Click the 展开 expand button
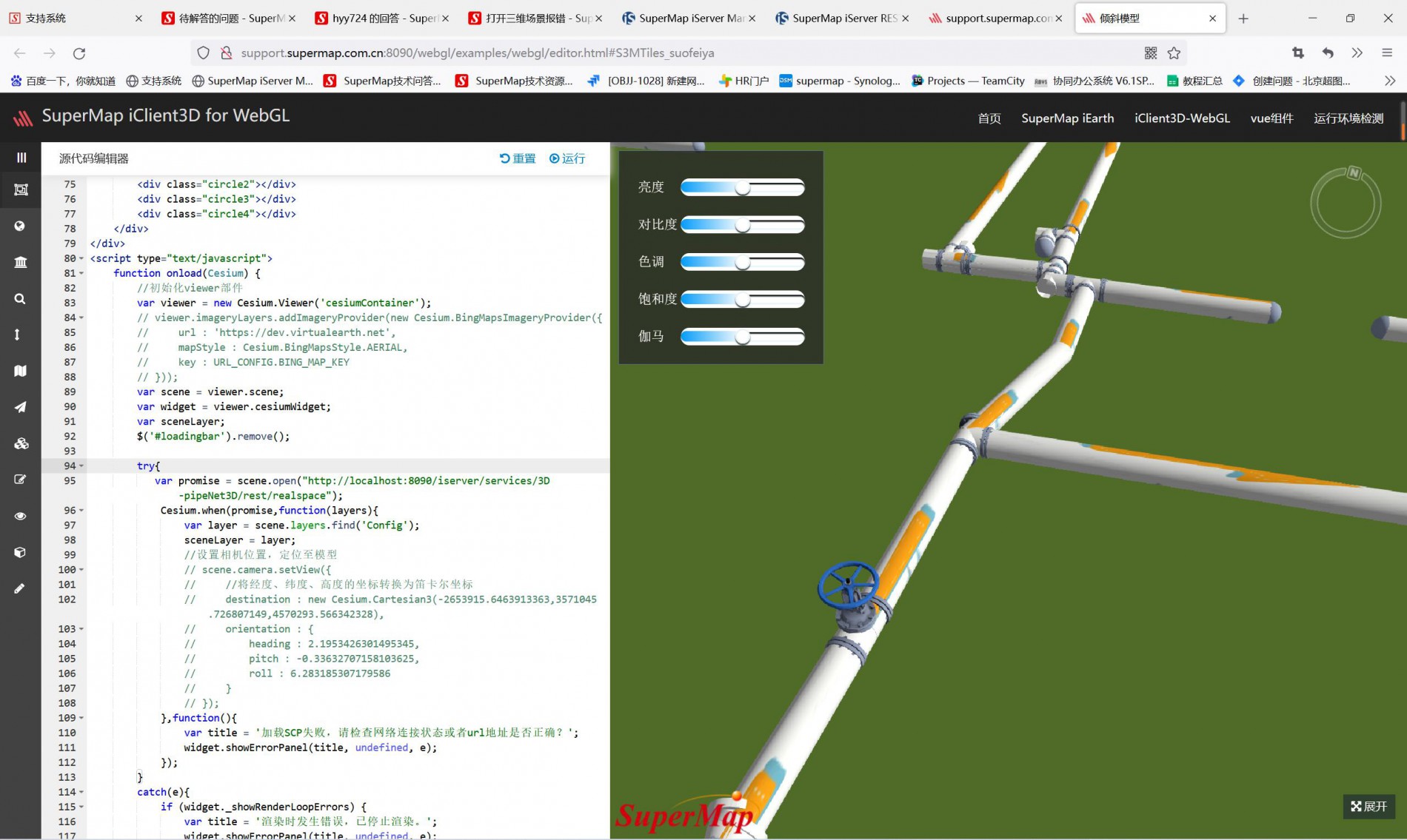The width and height of the screenshot is (1407, 840). pos(1368,806)
